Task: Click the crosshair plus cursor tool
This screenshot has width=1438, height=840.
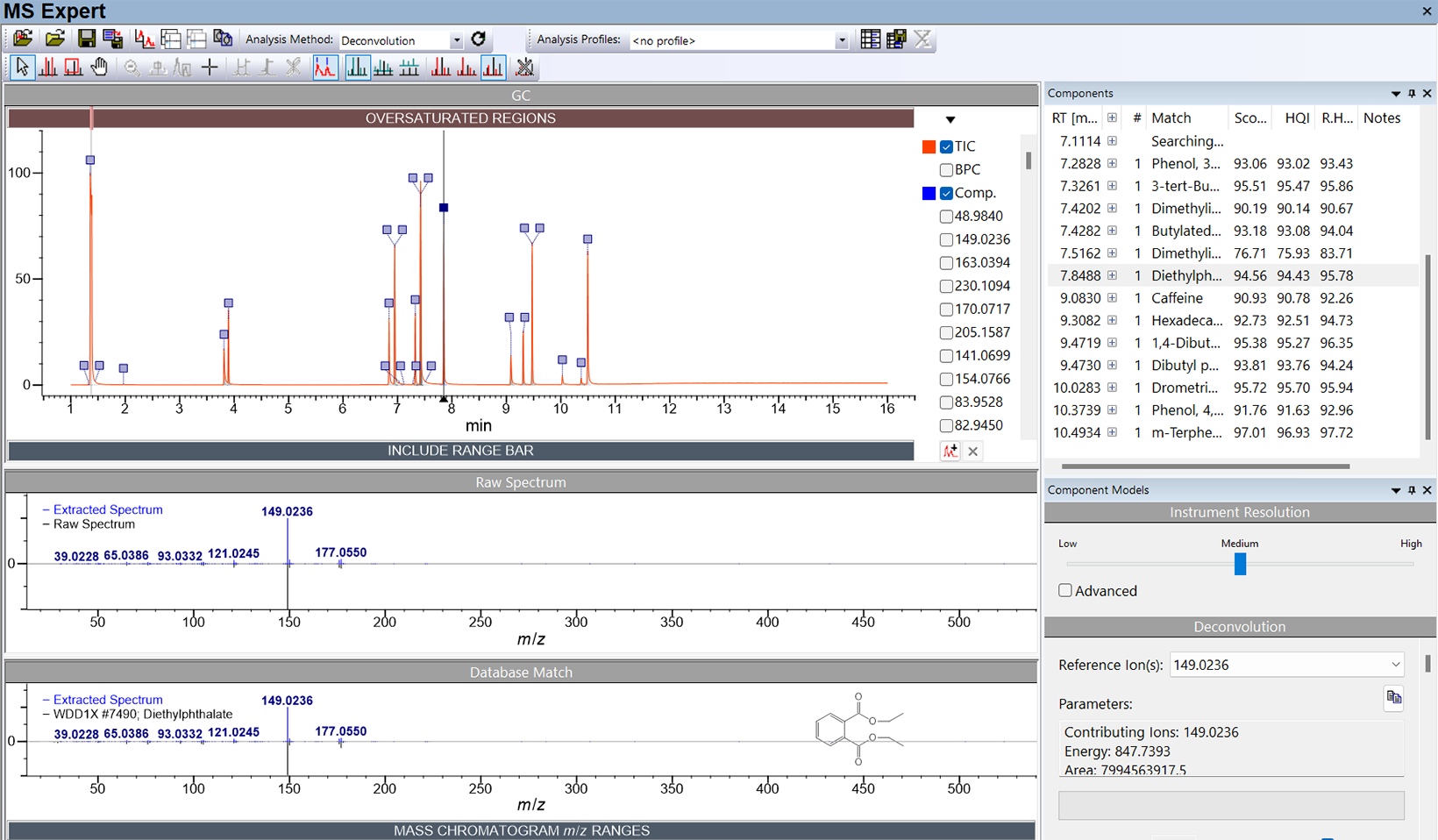Action: 210,68
